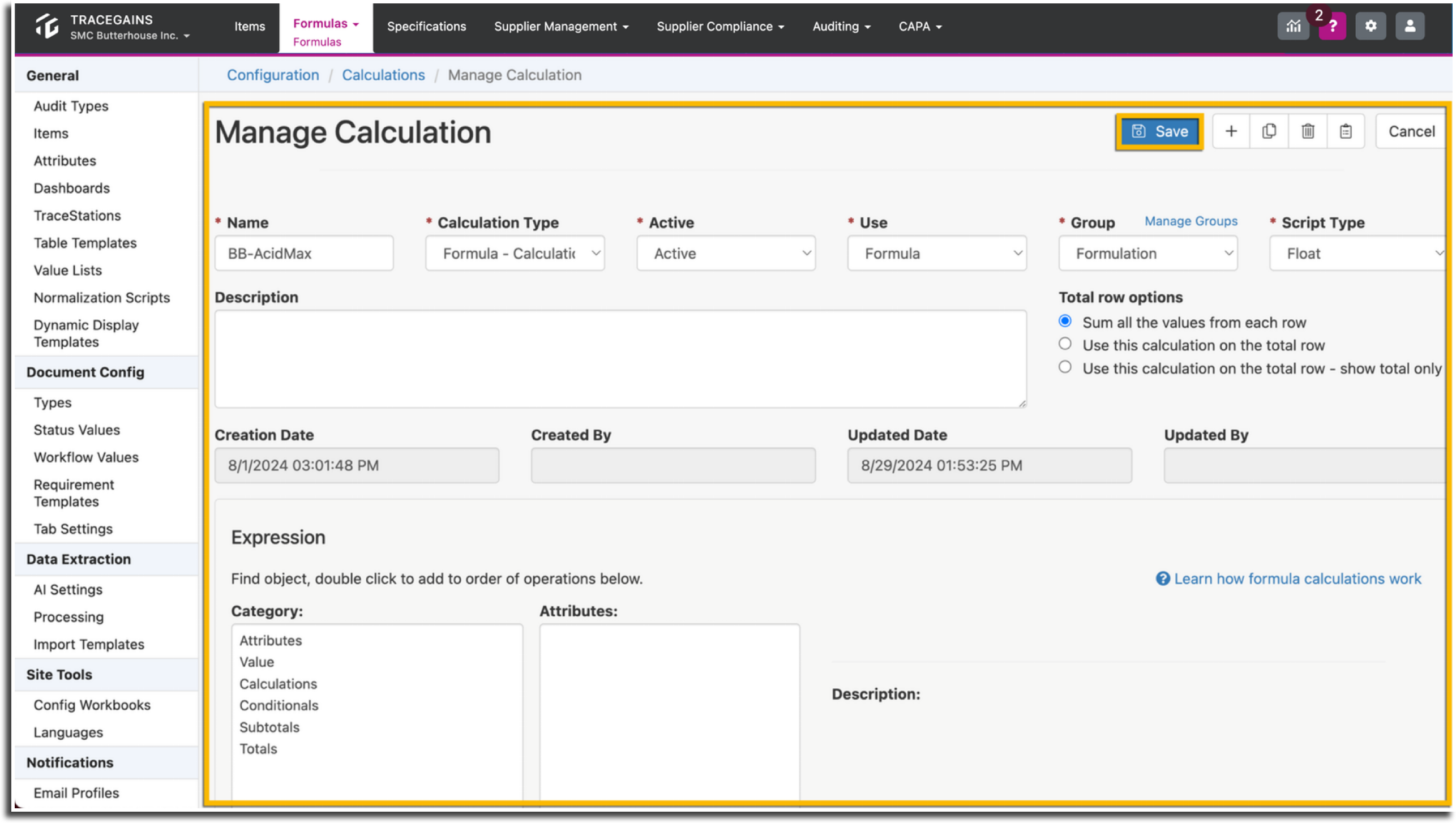This screenshot has width=1456, height=823.
Task: Open Value Lists in sidebar
Action: tap(67, 270)
